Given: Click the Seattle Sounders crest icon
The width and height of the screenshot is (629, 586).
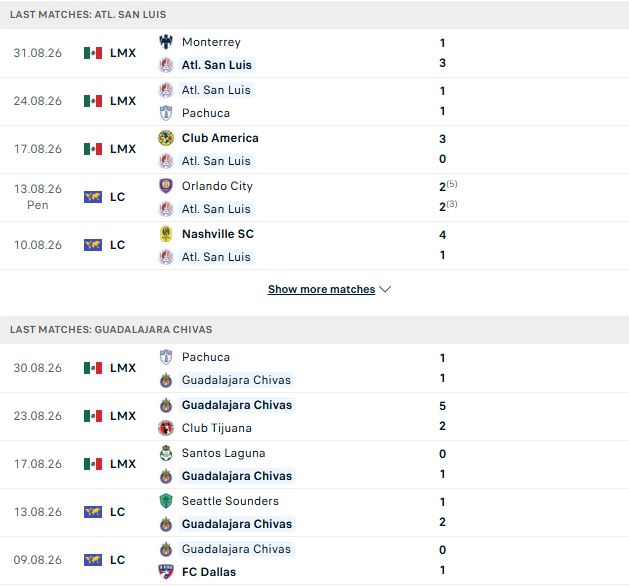Looking at the screenshot, I should 166,501.
